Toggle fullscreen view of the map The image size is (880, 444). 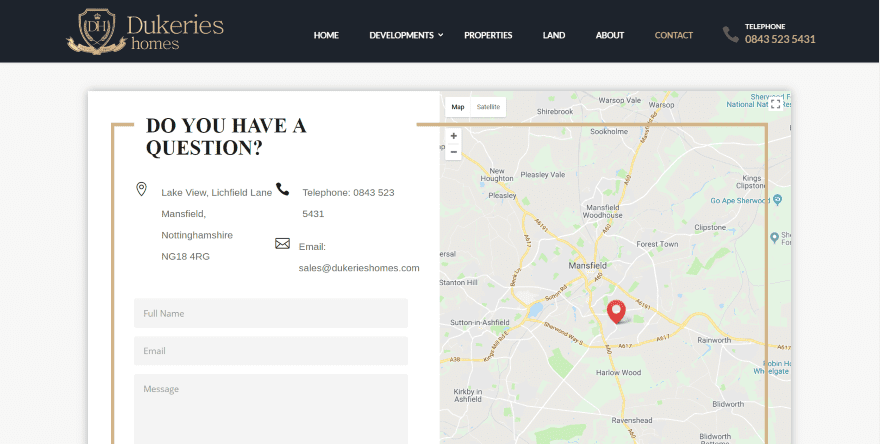(x=775, y=104)
